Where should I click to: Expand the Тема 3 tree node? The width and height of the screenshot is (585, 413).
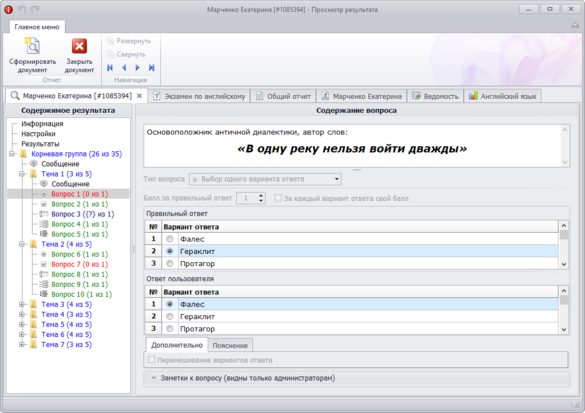coord(22,304)
